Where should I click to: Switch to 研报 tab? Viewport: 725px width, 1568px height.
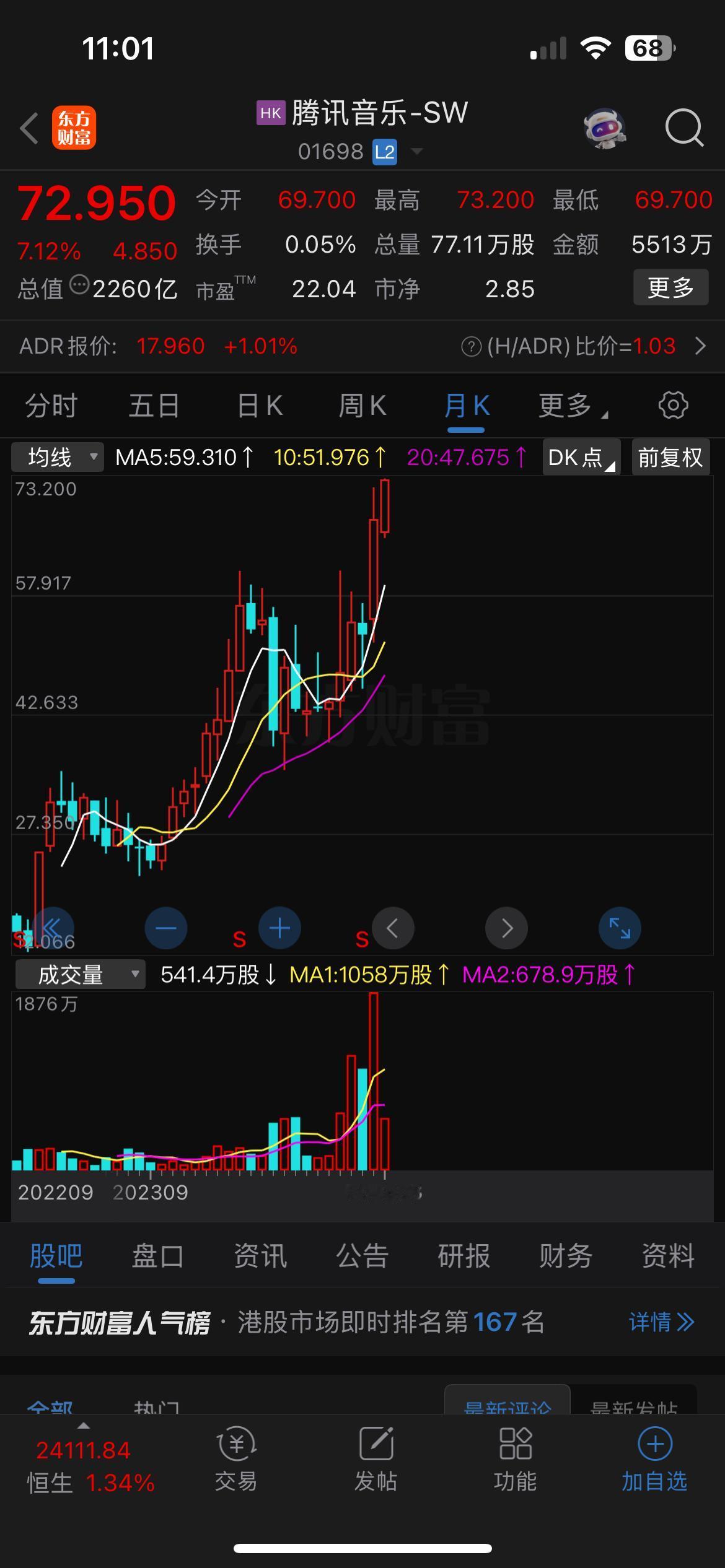coord(464,1256)
